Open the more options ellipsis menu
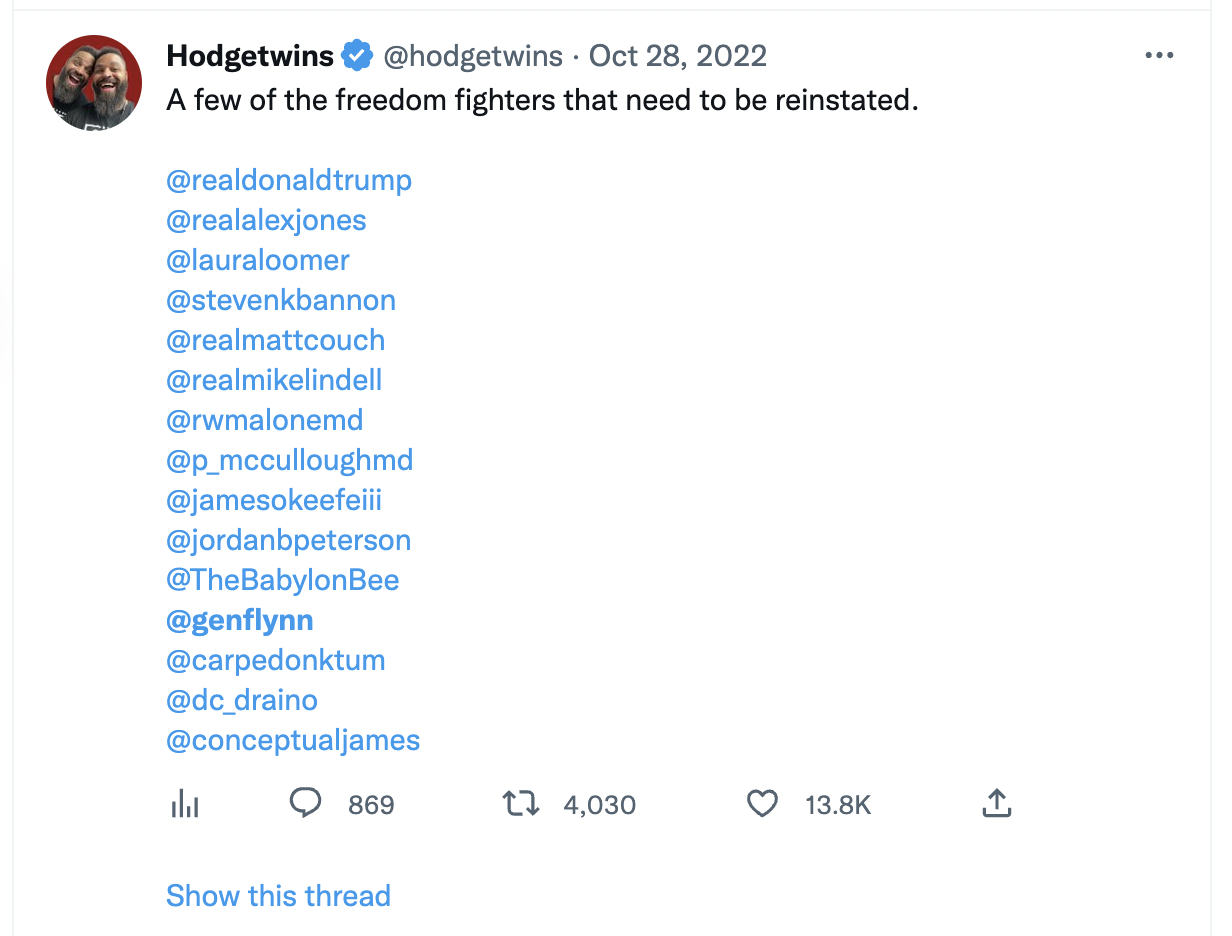 point(1159,55)
